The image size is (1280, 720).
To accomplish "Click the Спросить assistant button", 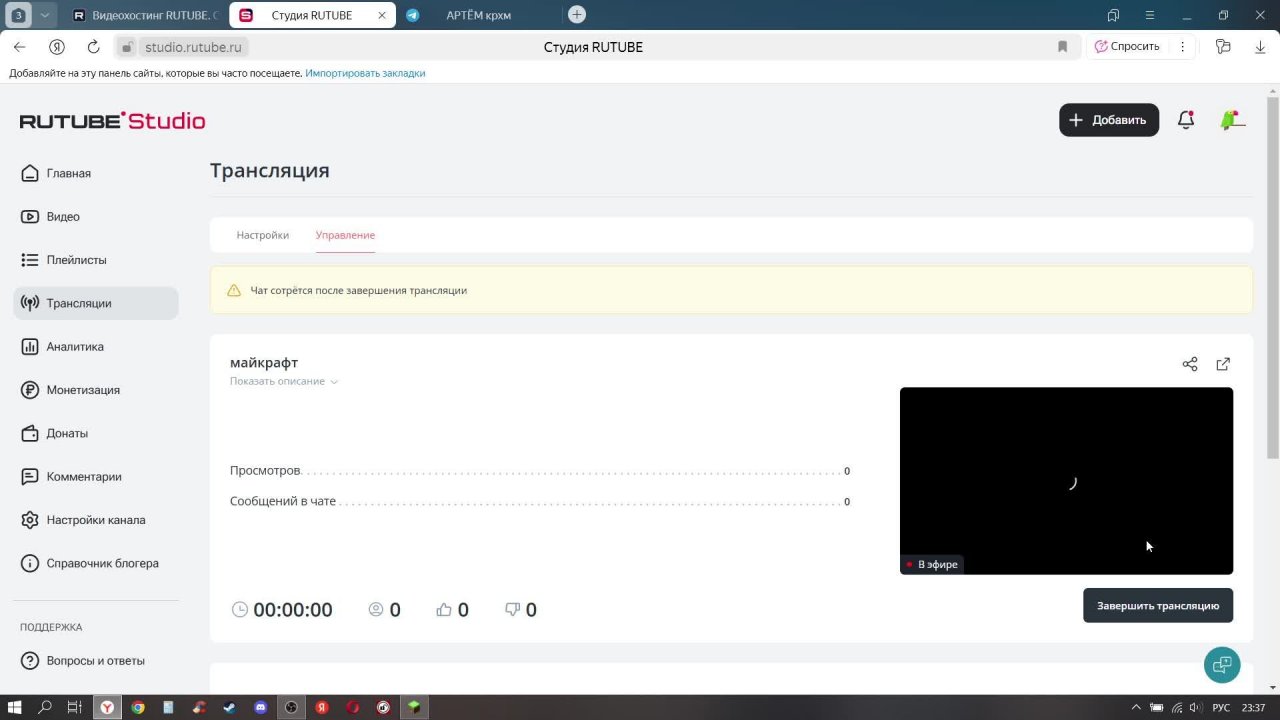I will (x=1128, y=47).
